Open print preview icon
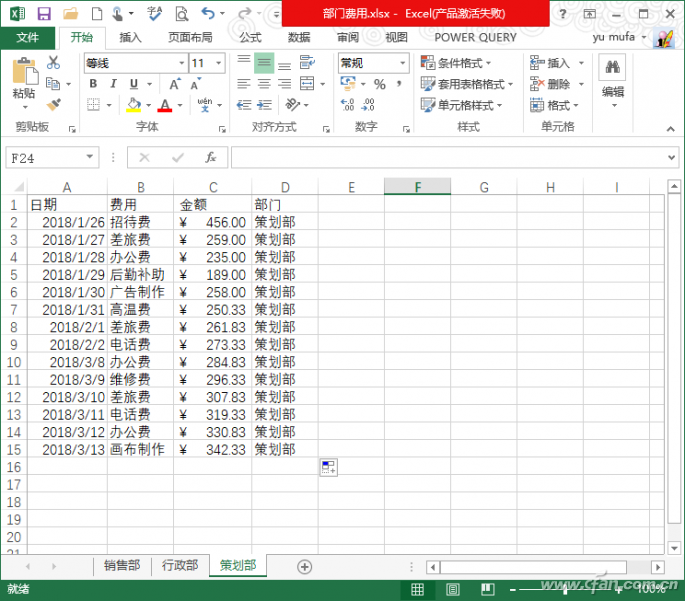The width and height of the screenshot is (685, 601). (182, 14)
